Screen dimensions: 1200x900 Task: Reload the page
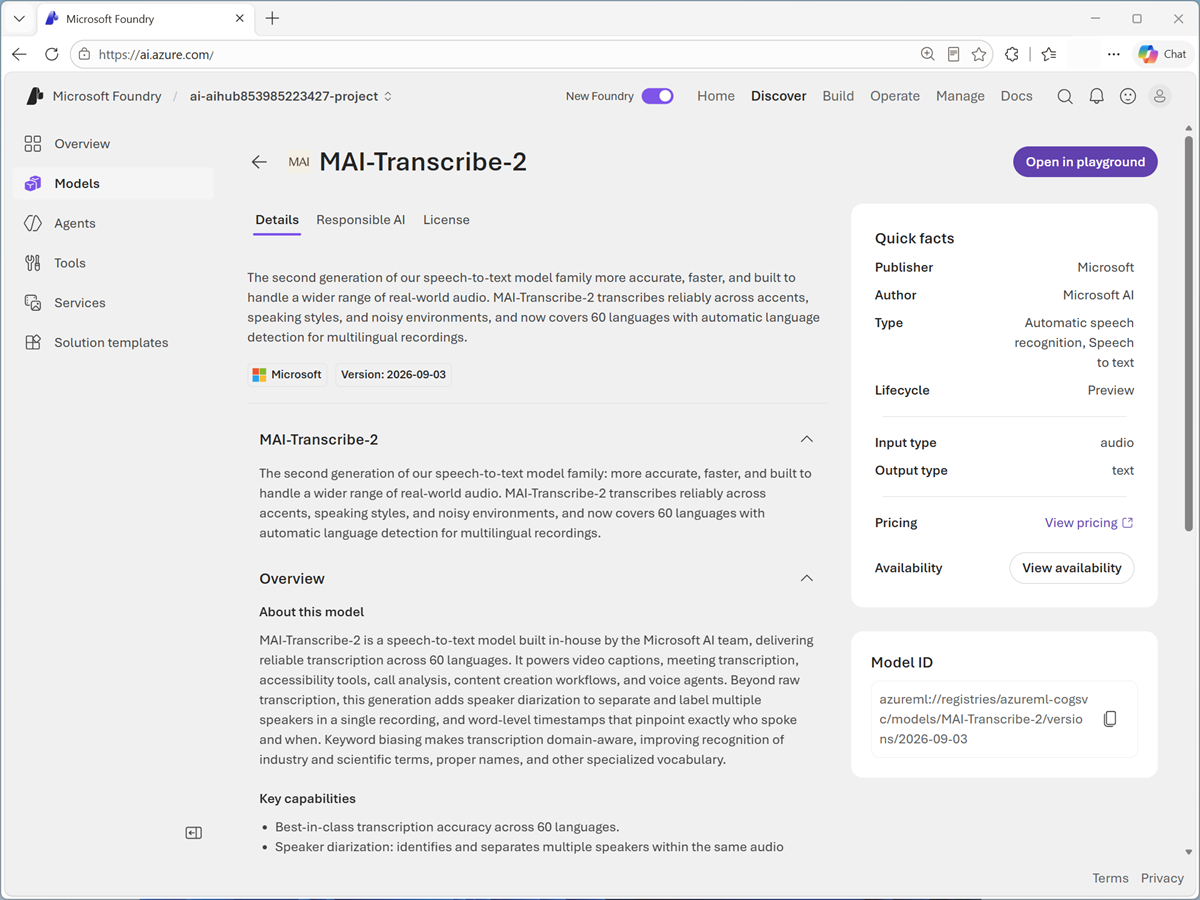52,54
